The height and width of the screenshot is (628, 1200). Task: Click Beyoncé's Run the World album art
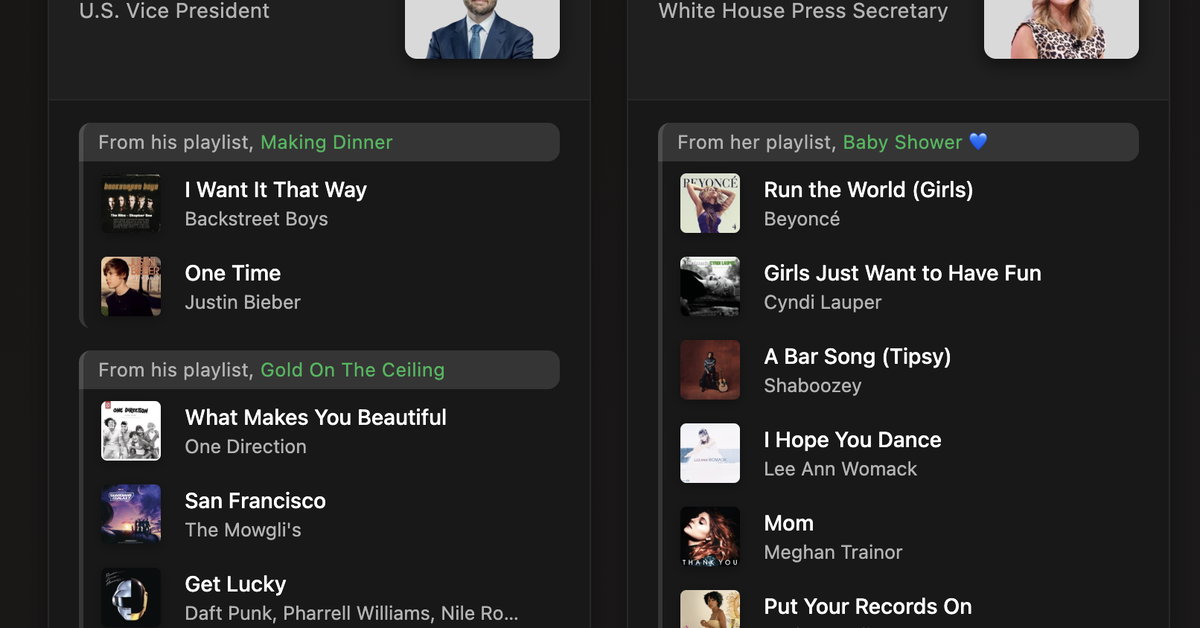click(710, 203)
